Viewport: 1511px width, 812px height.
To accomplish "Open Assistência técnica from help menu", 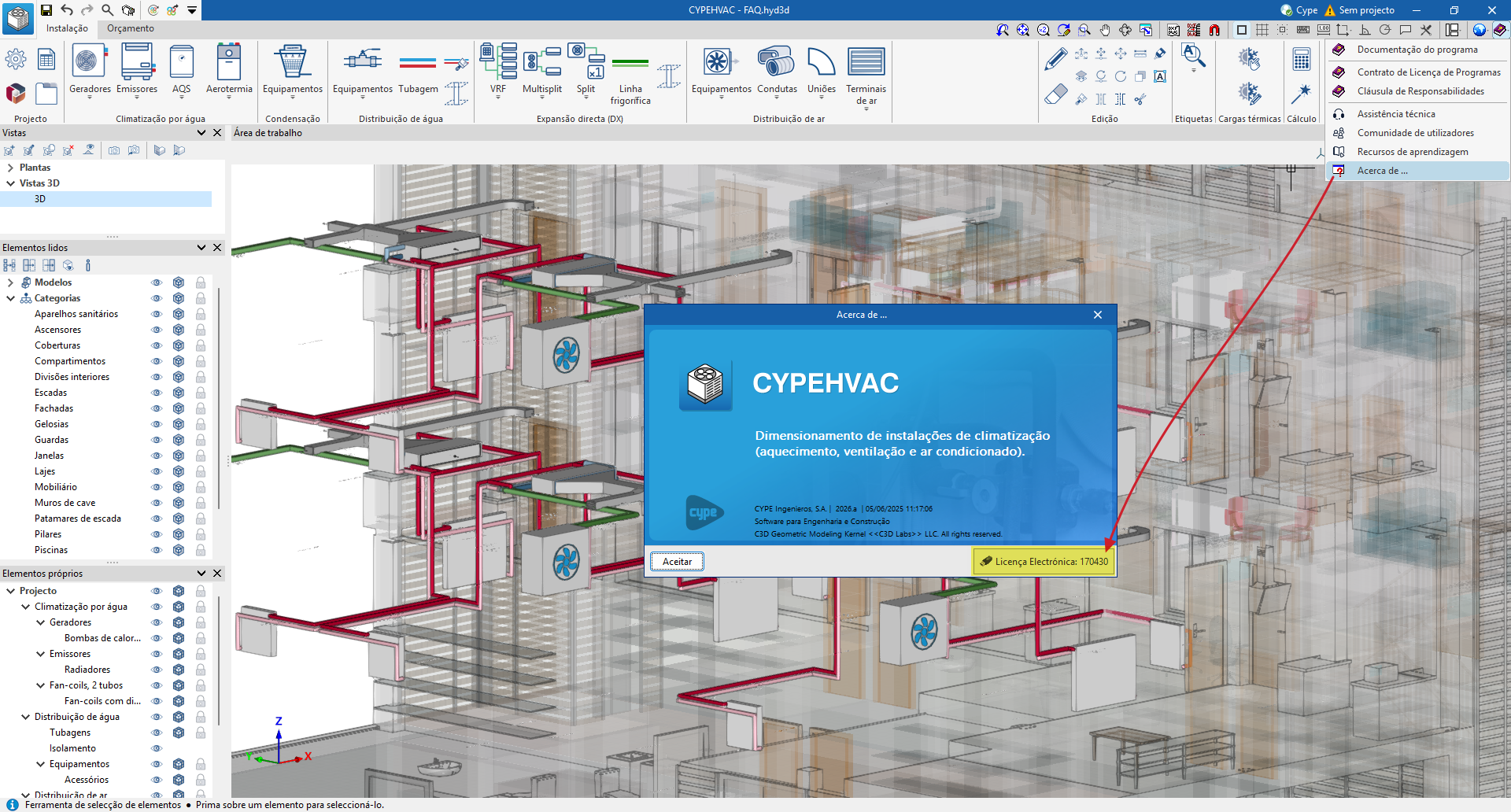I will pos(1395,114).
